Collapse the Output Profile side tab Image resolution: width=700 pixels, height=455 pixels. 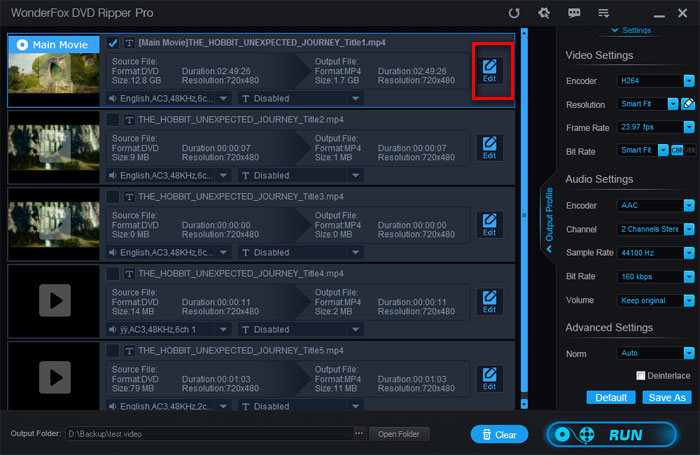coord(549,220)
